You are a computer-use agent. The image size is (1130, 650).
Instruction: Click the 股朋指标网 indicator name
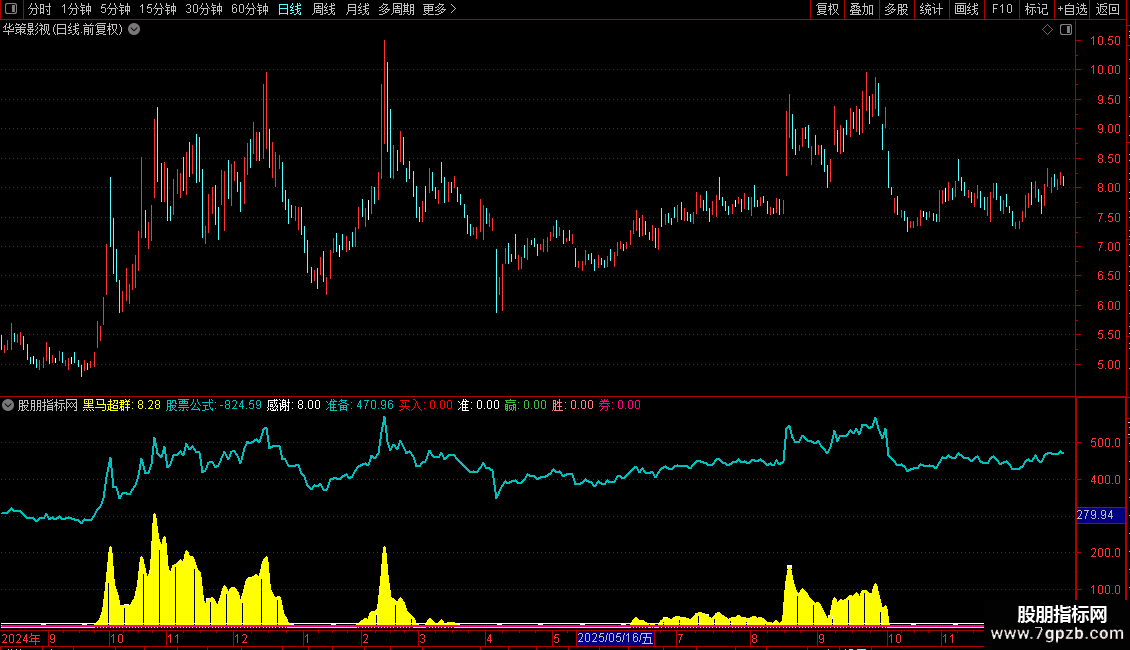coord(48,405)
